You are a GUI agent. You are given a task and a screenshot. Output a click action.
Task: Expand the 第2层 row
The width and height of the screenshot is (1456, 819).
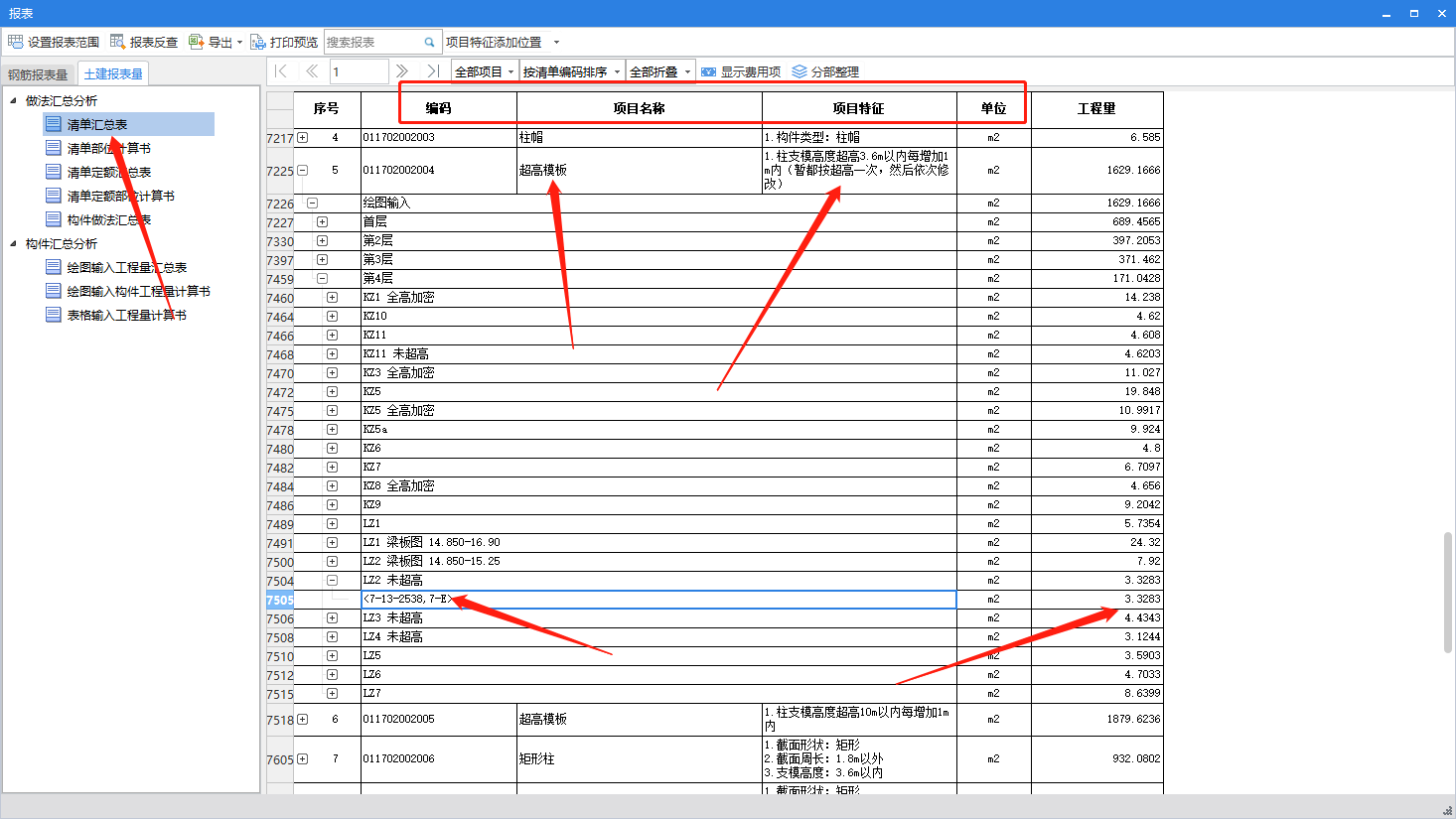(322, 240)
